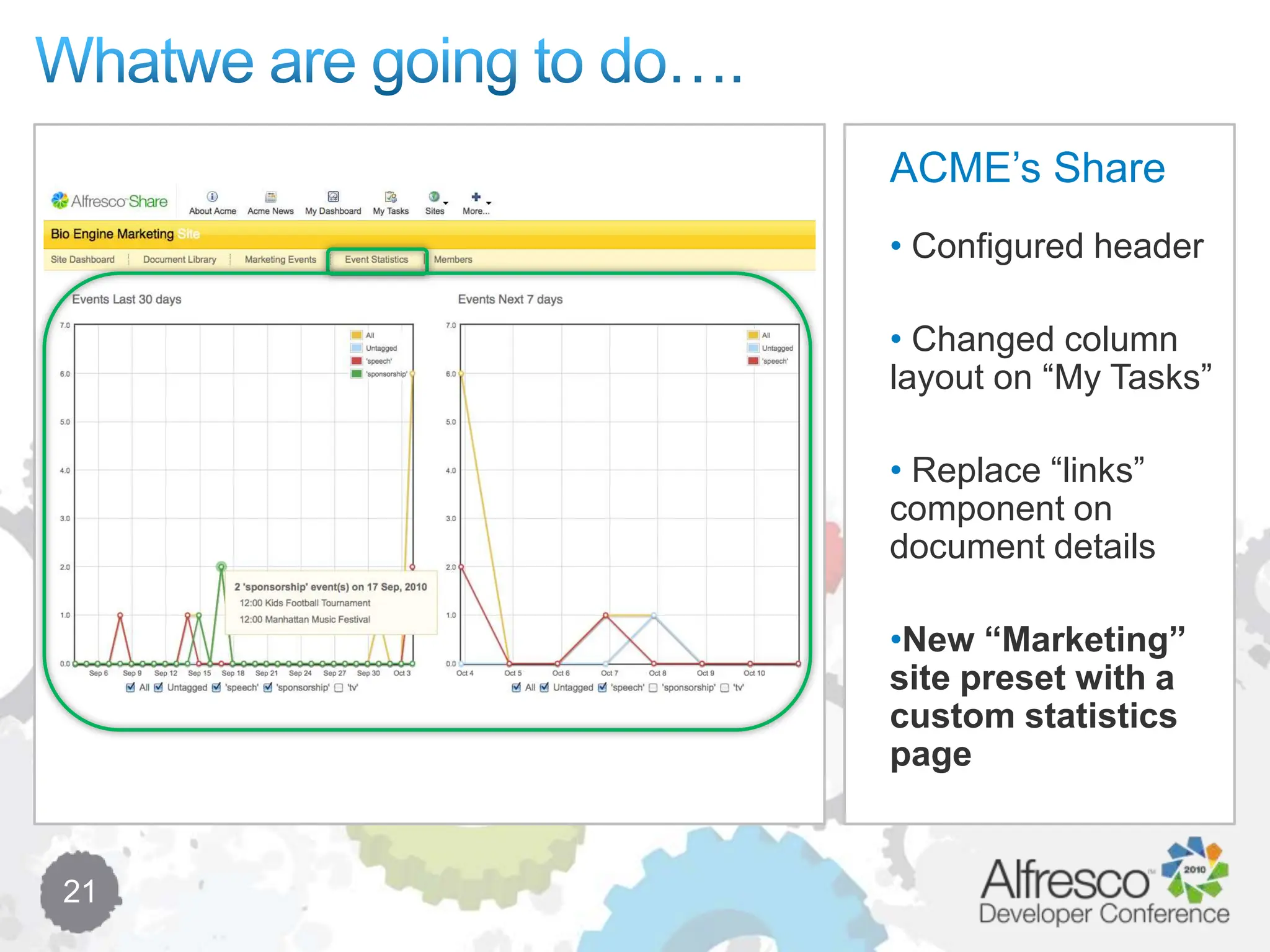This screenshot has height=952, width=1270.
Task: Expand the More... dropdown arrow
Action: (x=489, y=203)
